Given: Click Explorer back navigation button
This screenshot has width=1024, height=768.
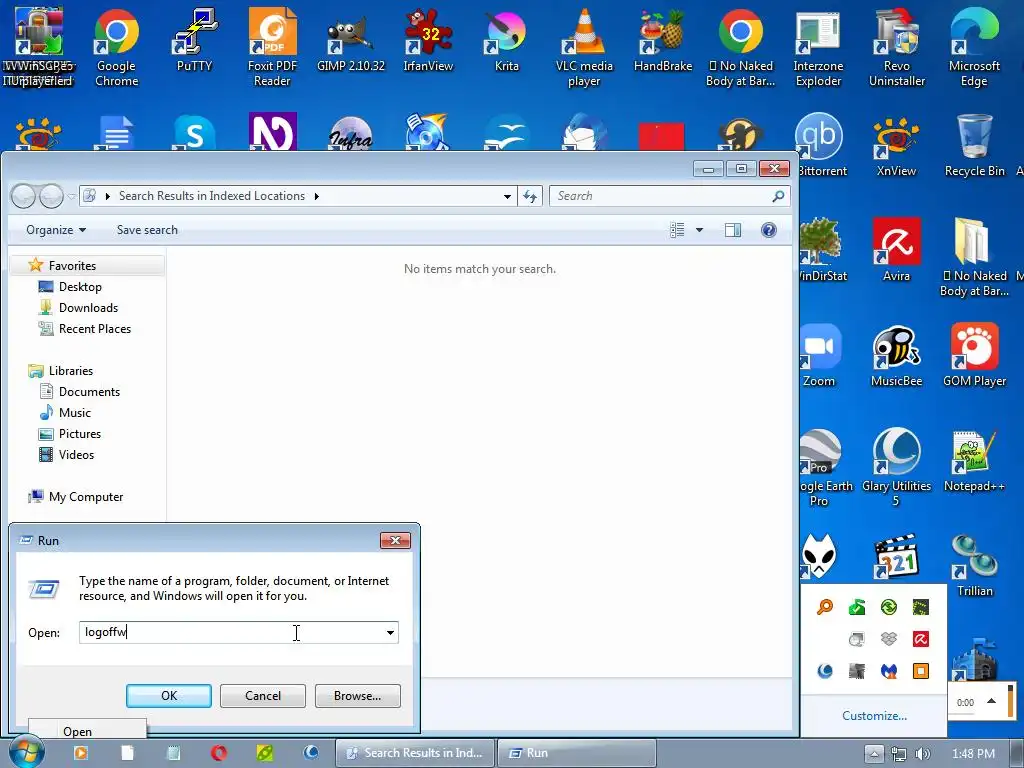Looking at the screenshot, I should tap(24, 196).
